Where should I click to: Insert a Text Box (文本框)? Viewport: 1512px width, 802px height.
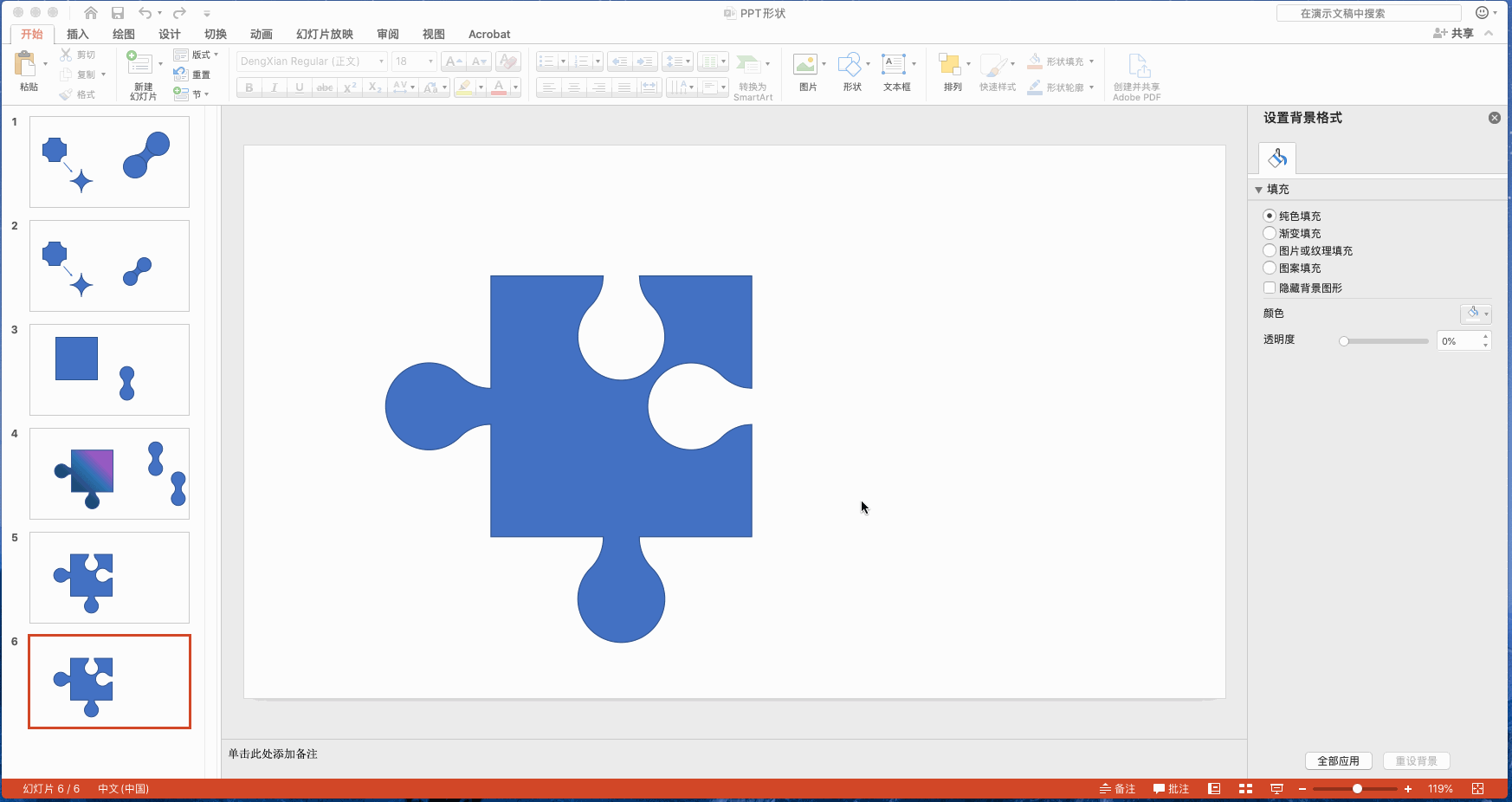click(894, 64)
